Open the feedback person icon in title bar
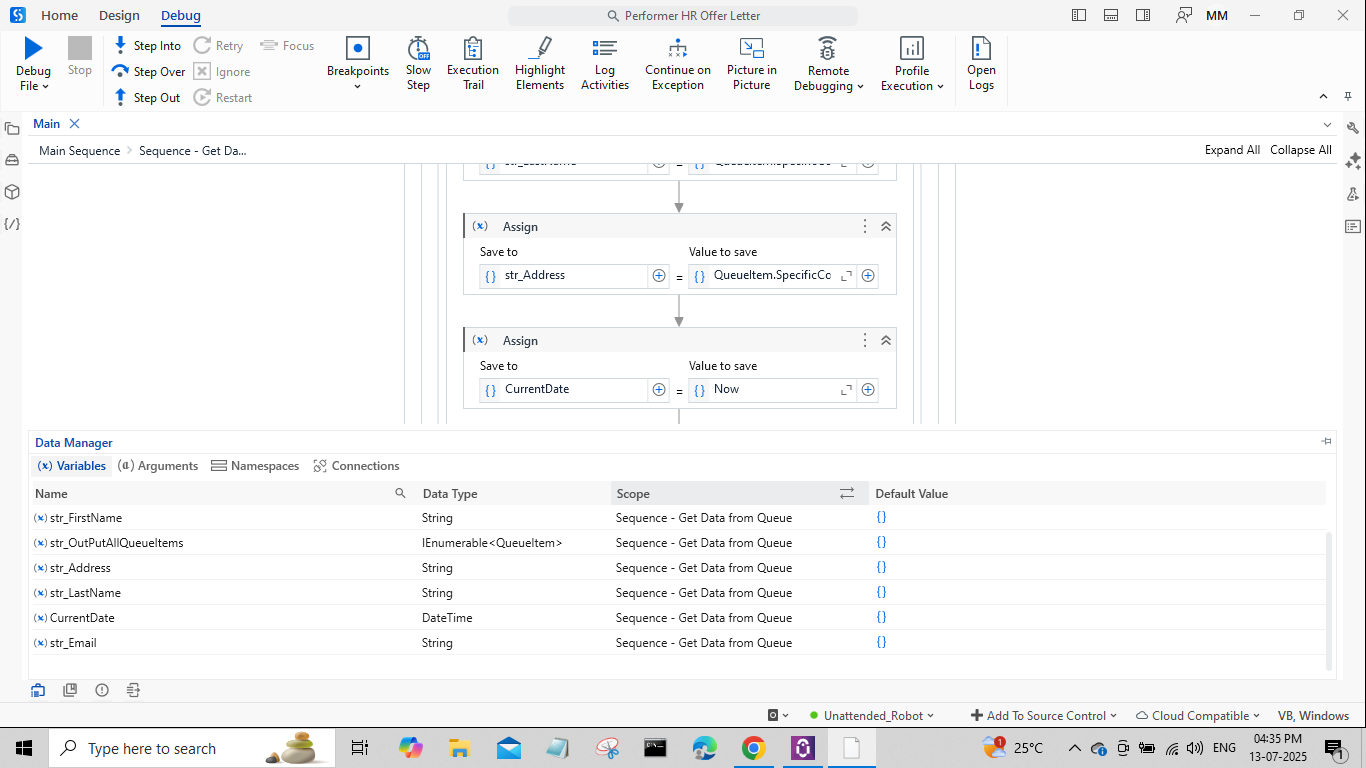 pos(1184,15)
